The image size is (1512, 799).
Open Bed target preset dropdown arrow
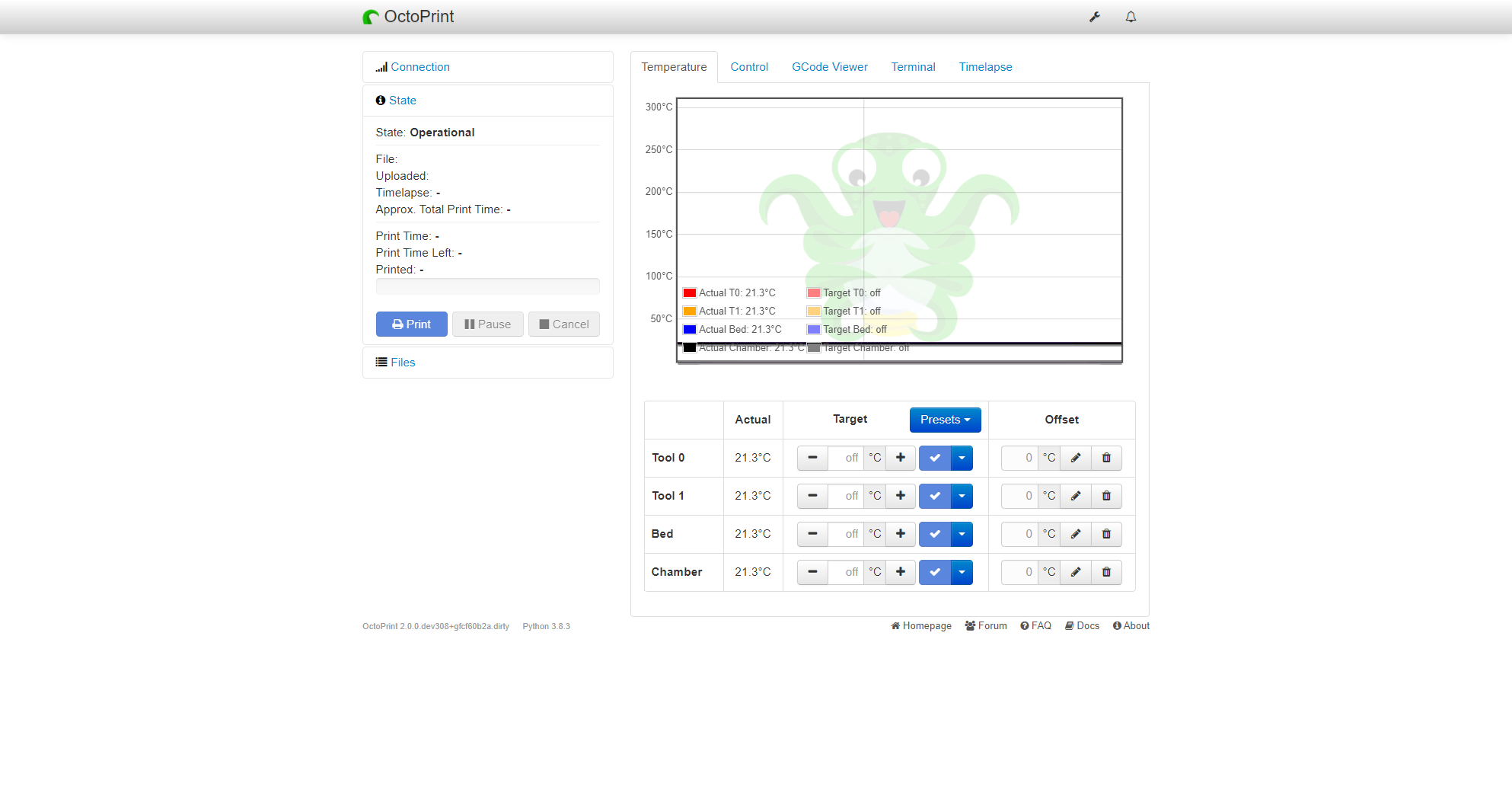(x=962, y=534)
